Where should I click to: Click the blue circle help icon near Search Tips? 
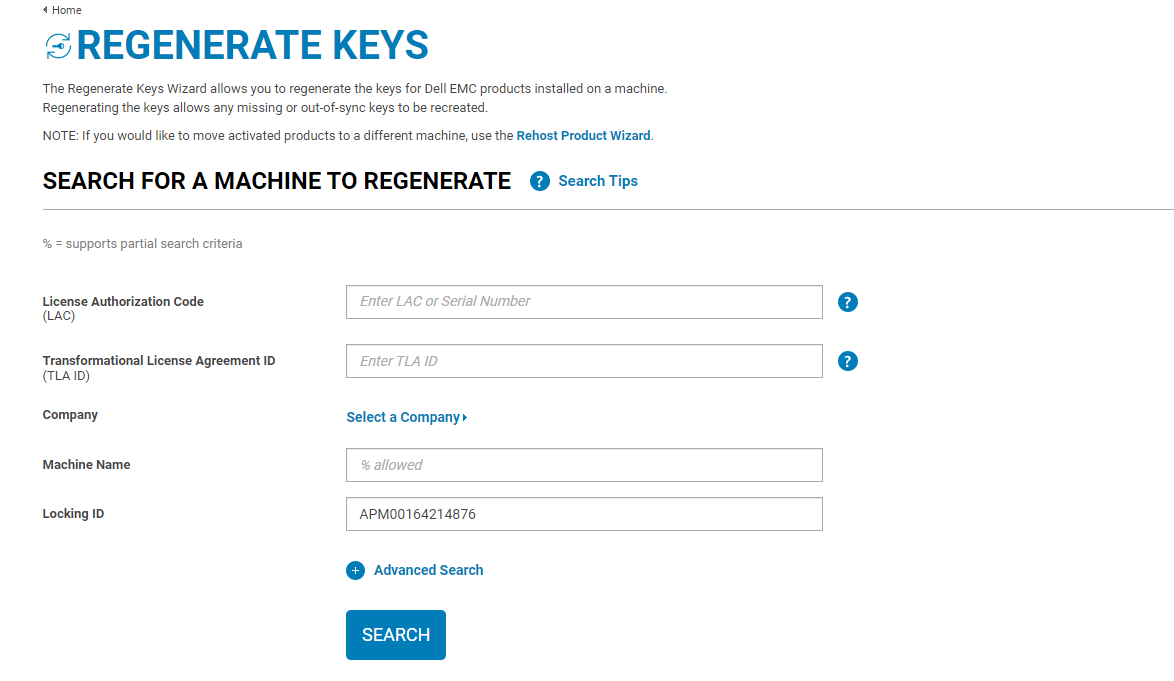(539, 181)
